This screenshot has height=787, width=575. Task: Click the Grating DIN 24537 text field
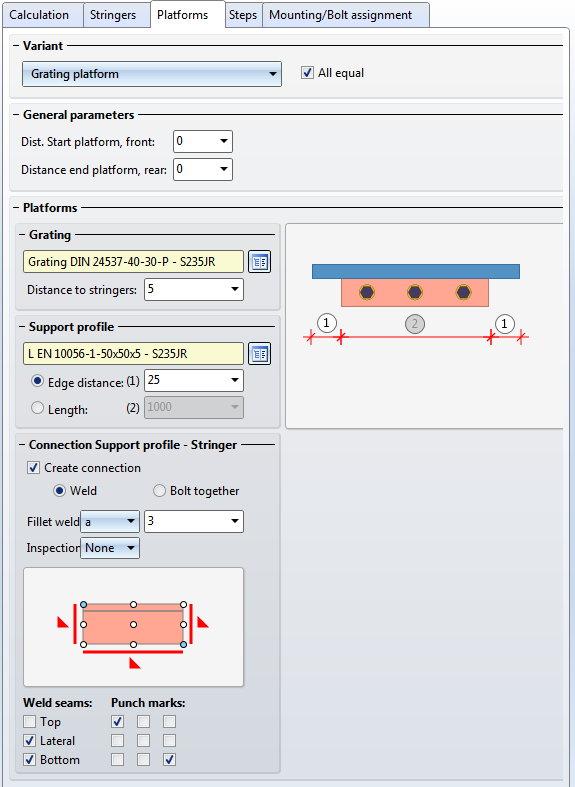click(133, 262)
